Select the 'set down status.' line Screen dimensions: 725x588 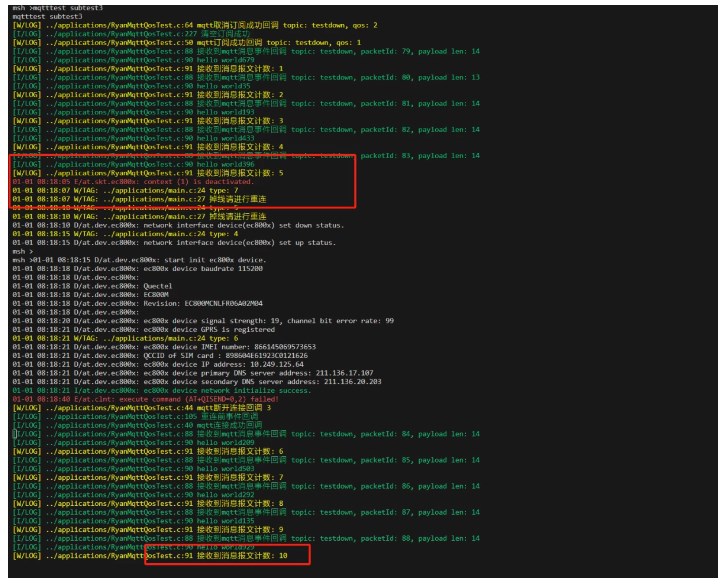[178, 226]
